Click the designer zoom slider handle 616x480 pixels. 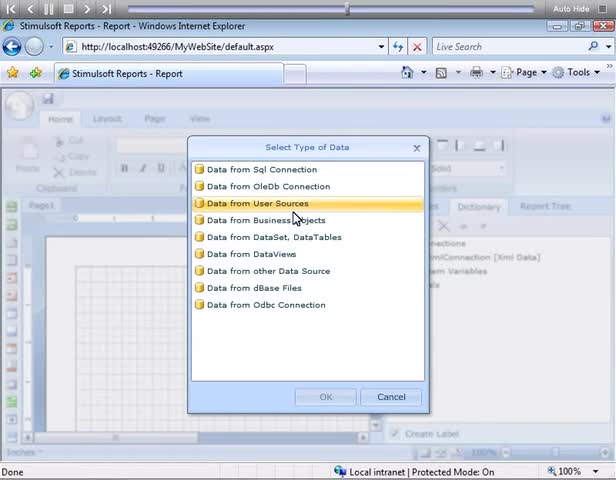point(555,453)
